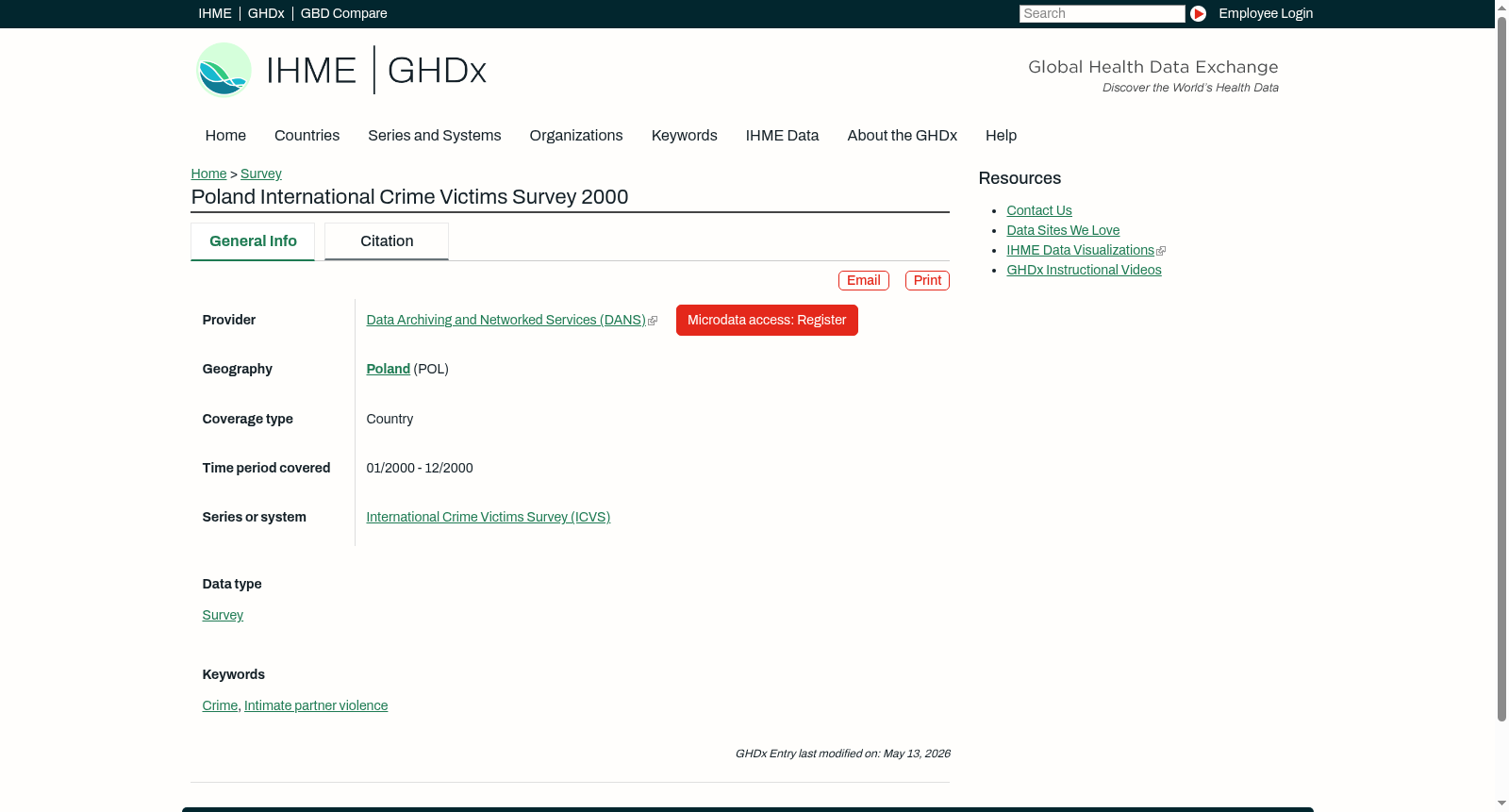Click the Resources heading
The height and width of the screenshot is (812, 1509).
[x=1020, y=179]
